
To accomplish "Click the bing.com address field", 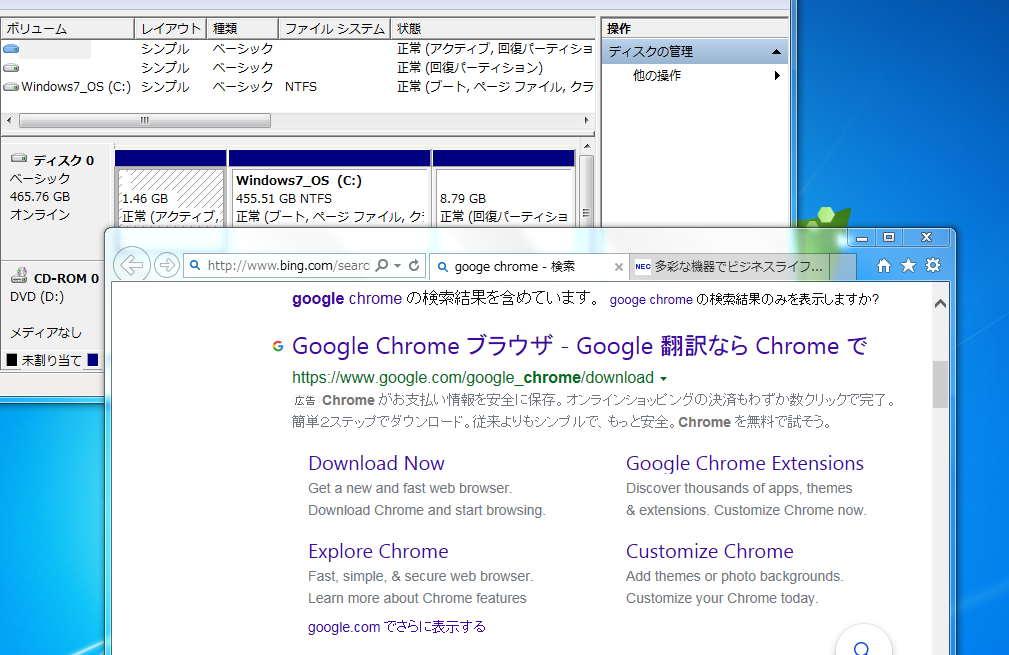I will click(x=288, y=266).
